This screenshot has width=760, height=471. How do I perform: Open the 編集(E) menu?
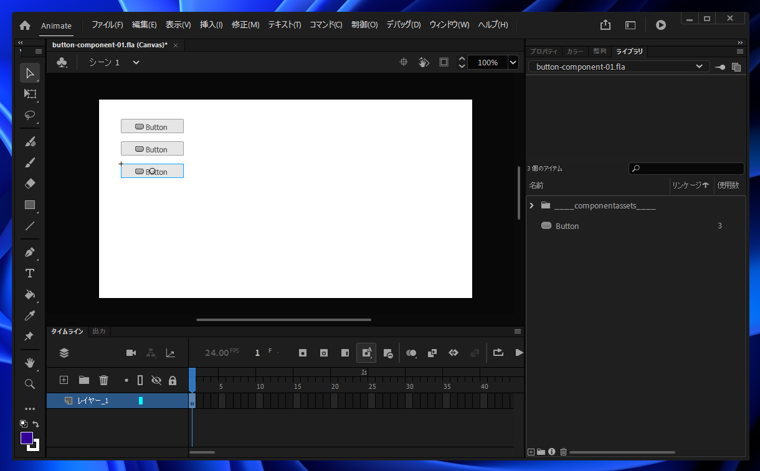pos(144,25)
